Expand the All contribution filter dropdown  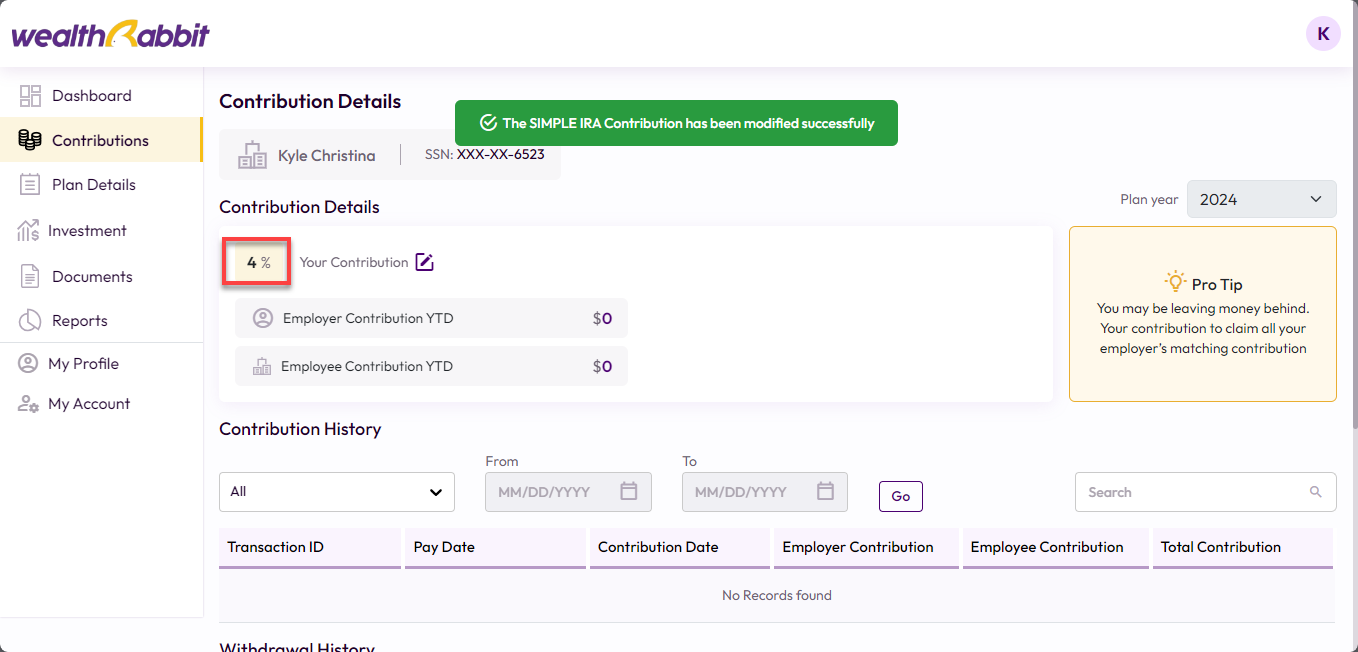coord(336,492)
